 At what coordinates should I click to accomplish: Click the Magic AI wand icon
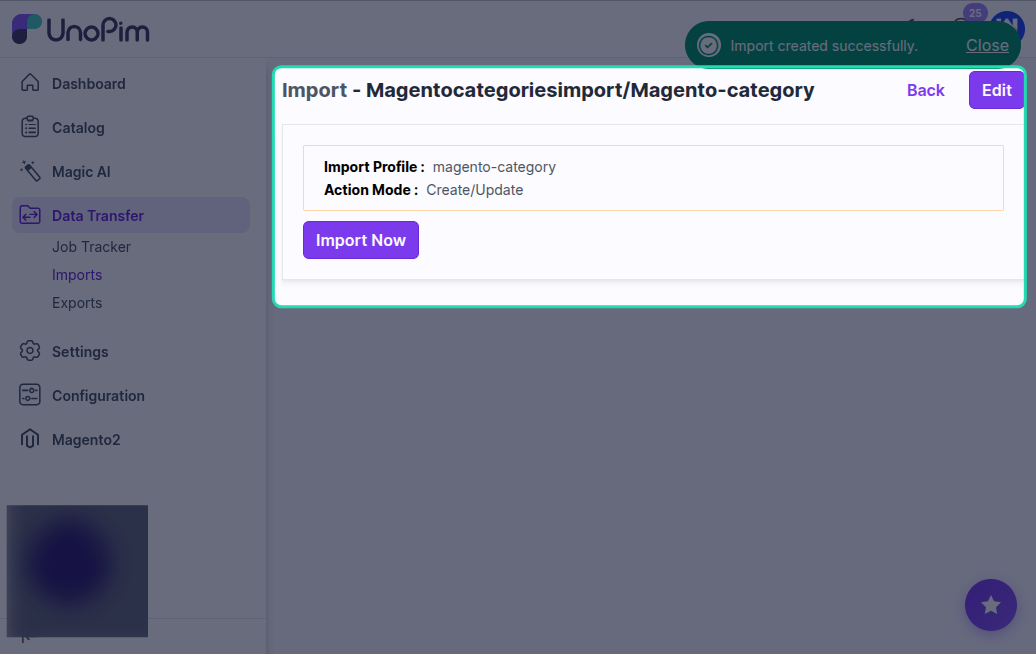tap(30, 171)
